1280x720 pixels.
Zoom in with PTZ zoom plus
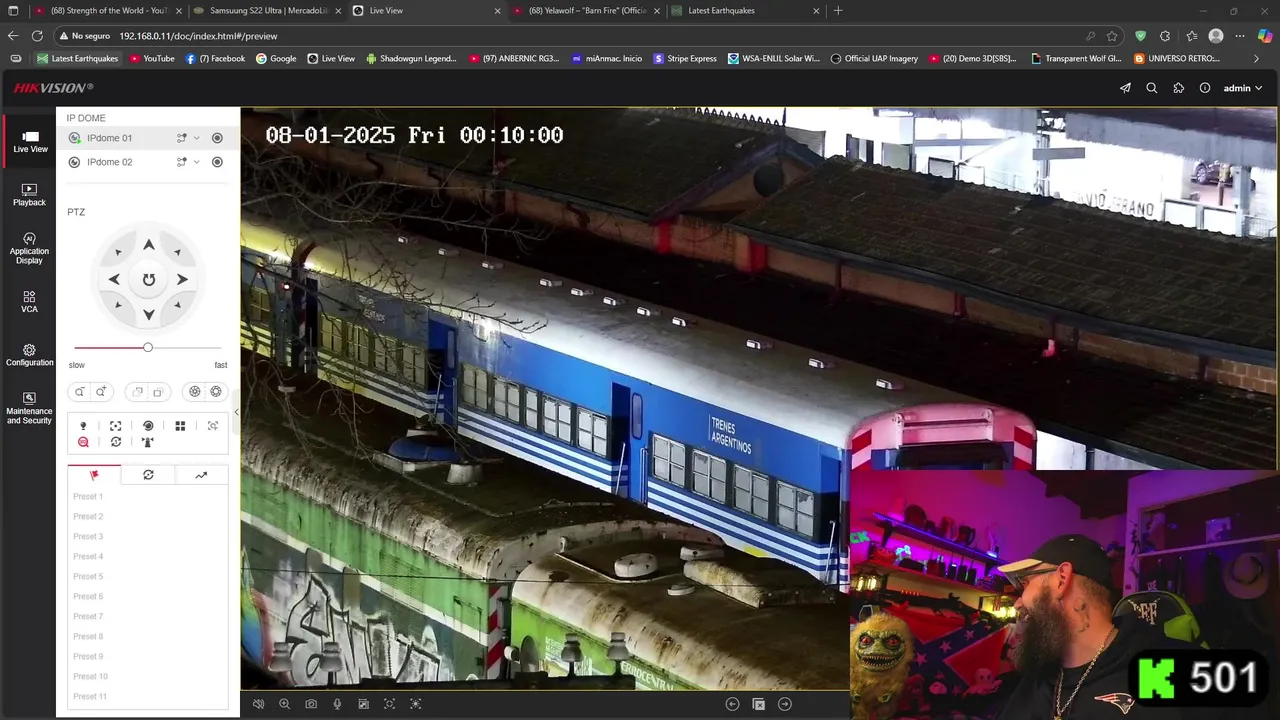pyautogui.click(x=101, y=392)
